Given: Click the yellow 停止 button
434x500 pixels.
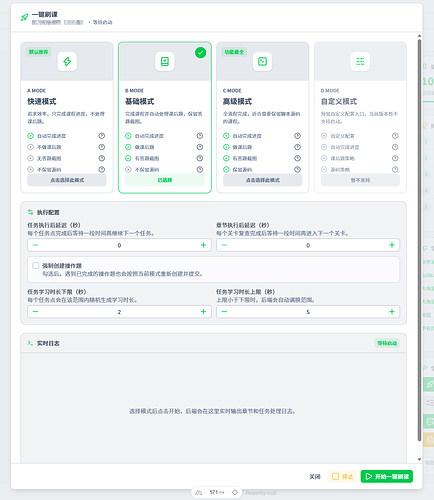Looking at the screenshot, I should pos(342,476).
